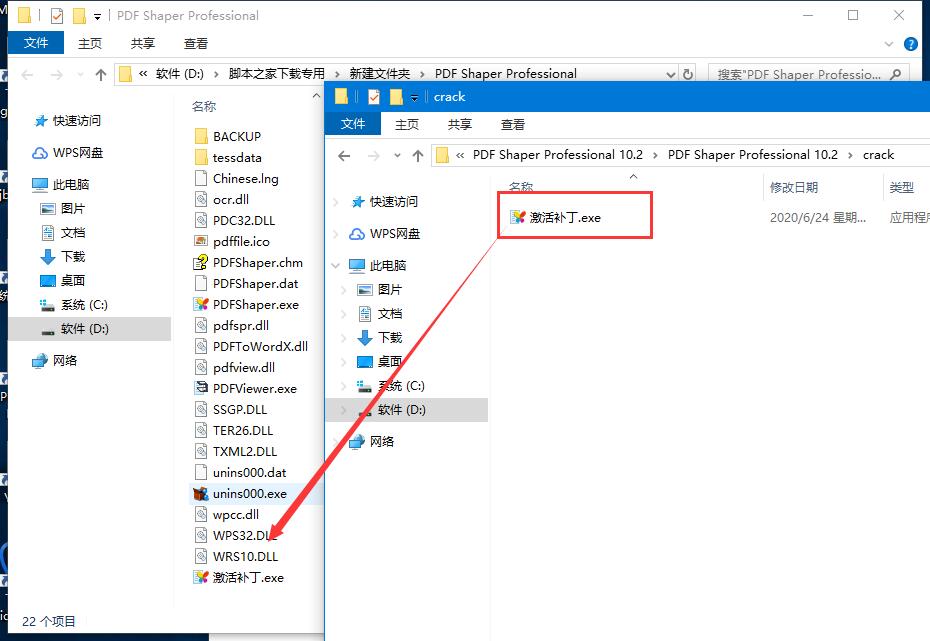The width and height of the screenshot is (930, 641).
Task: Select the BACKUP folder
Action: pos(228,136)
